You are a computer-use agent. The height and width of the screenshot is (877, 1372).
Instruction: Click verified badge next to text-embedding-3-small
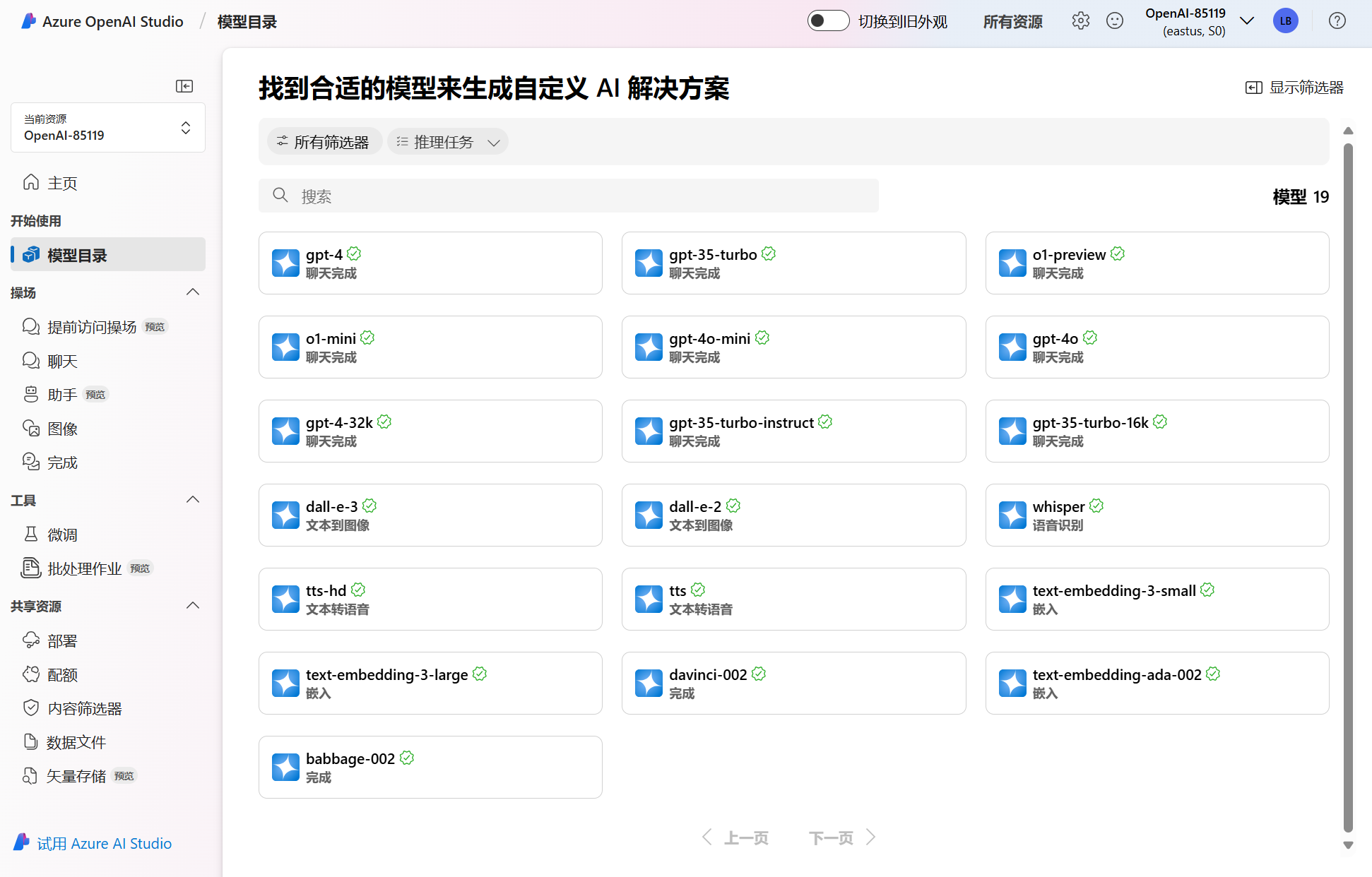tap(1207, 590)
